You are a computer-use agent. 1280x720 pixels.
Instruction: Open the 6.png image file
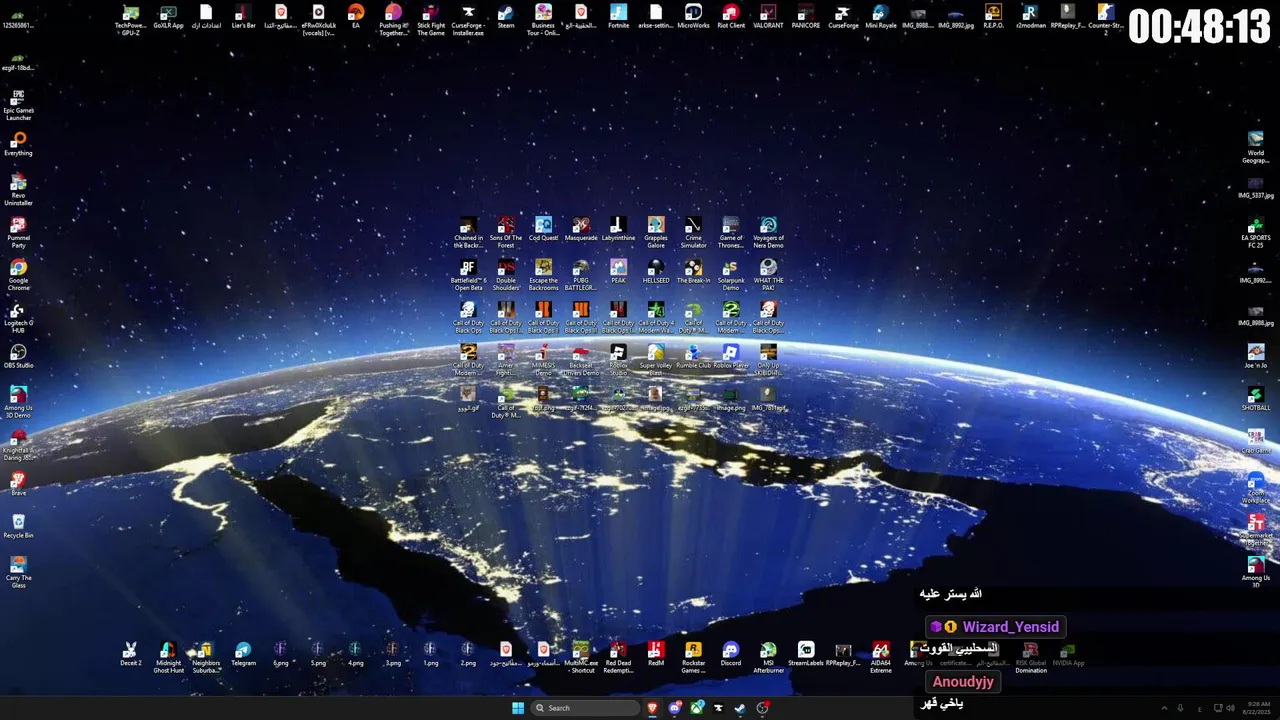click(x=281, y=654)
